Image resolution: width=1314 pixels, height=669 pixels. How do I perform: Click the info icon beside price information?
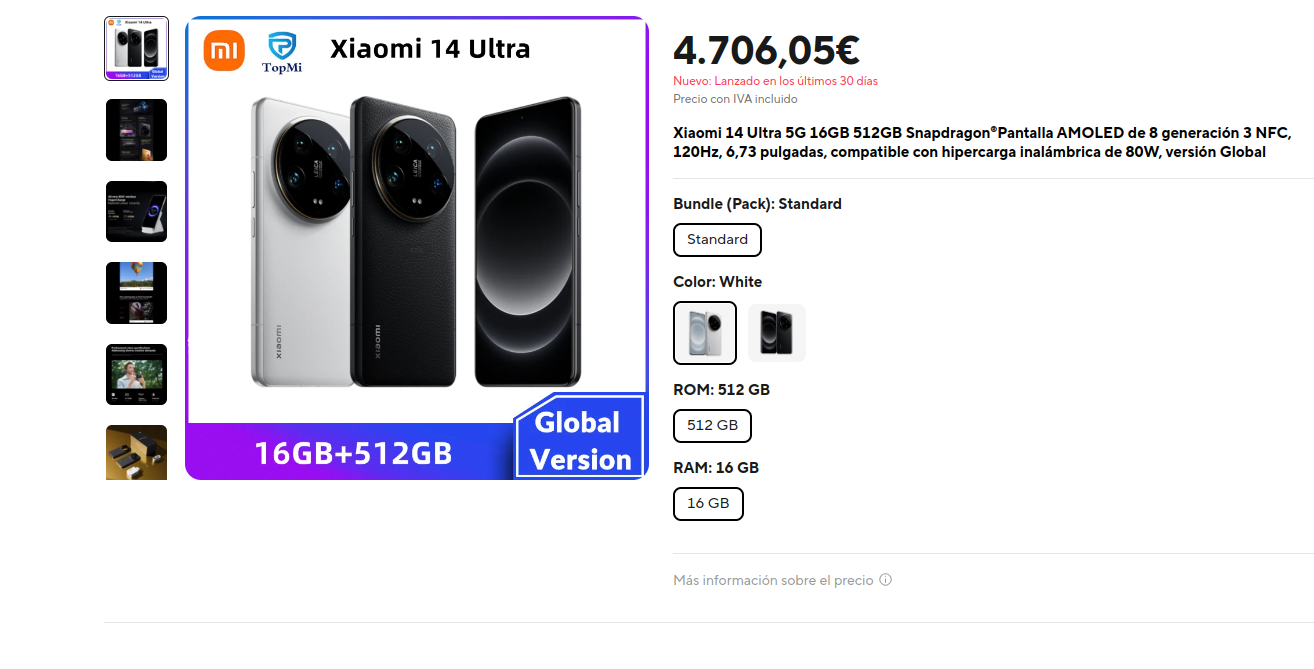(885, 580)
